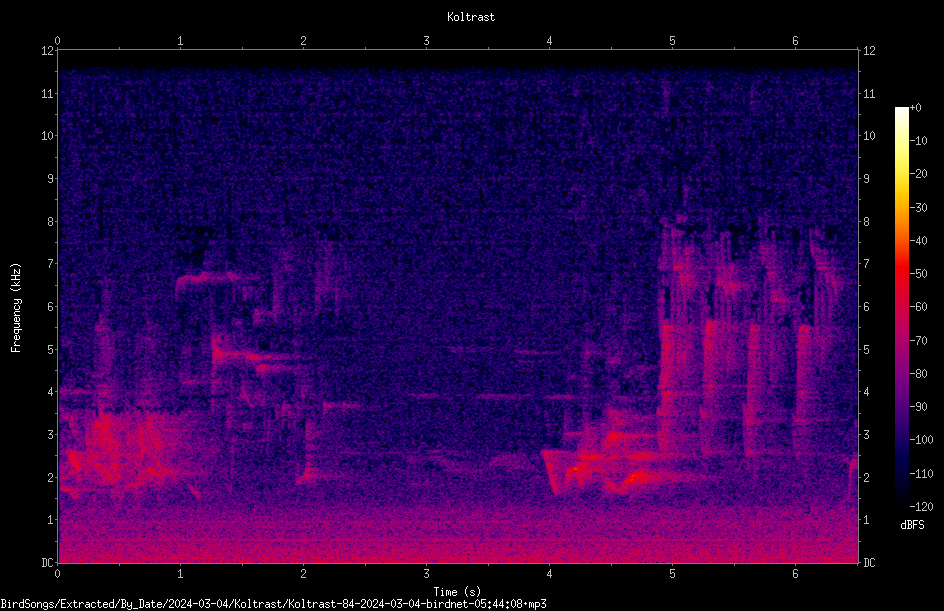Click the -100 value on color scale
The width and height of the screenshot is (944, 611).
921,439
